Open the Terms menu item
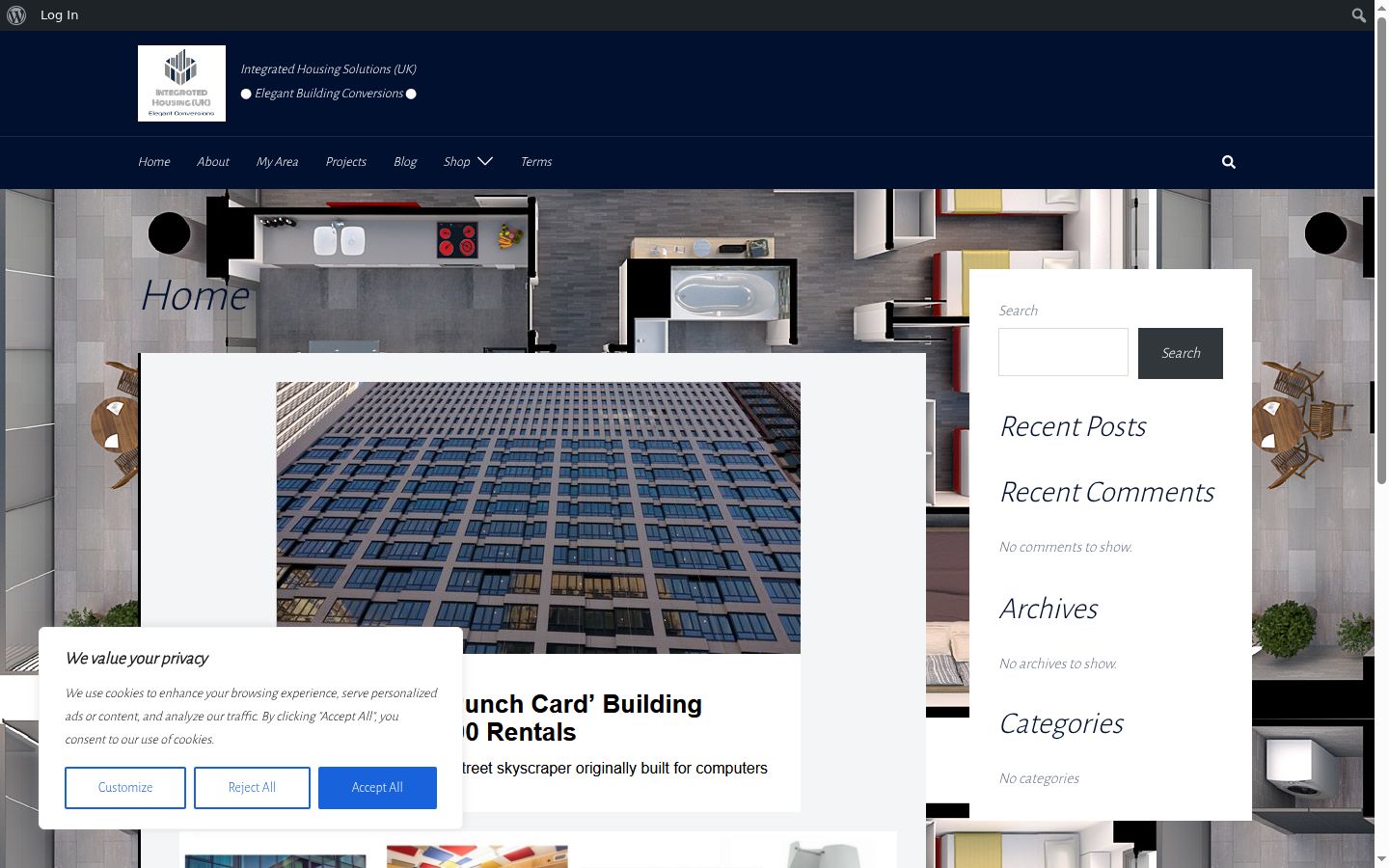 (536, 162)
